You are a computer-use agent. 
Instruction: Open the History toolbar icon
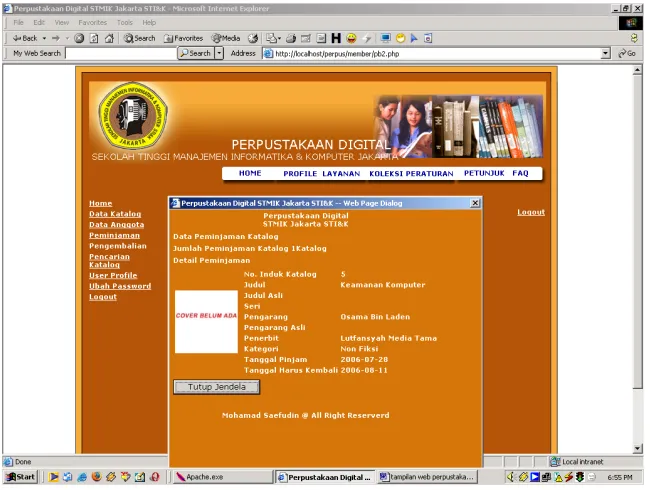[253, 39]
